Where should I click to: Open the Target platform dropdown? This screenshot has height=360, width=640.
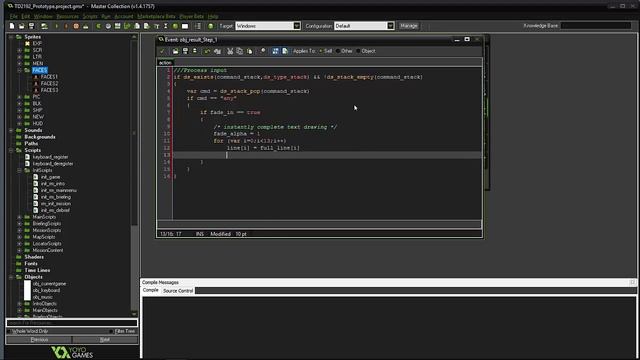297,26
